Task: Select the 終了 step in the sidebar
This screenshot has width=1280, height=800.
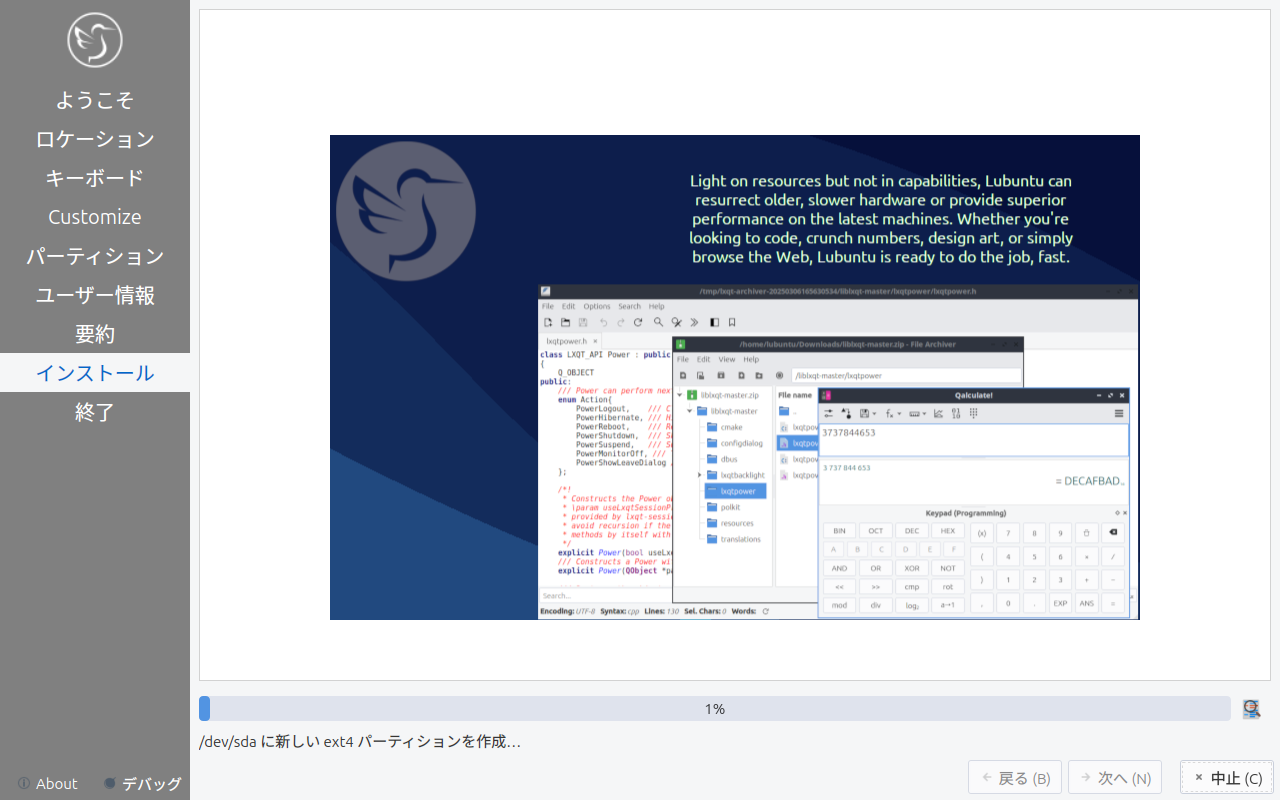Action: click(x=95, y=412)
